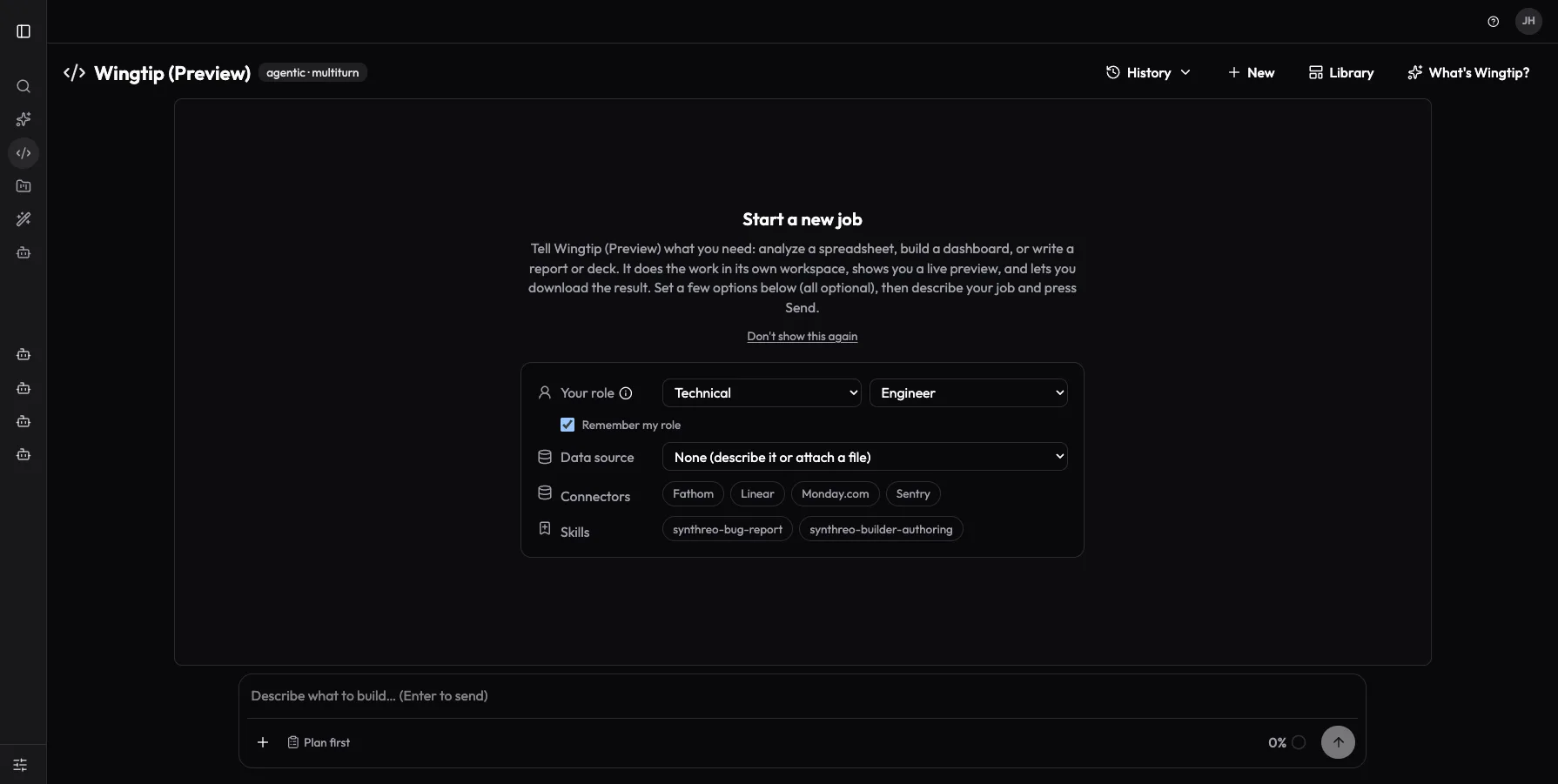Select the code brackets sidebar icon
Viewport: 1558px width, 784px height.
pyautogui.click(x=24, y=153)
